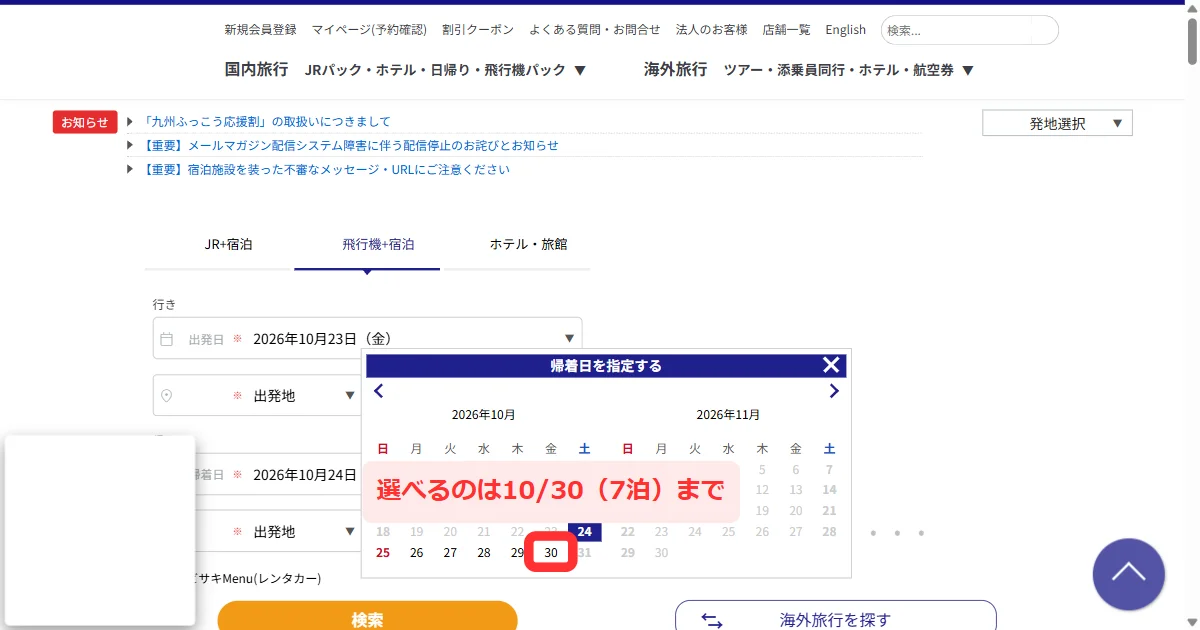
Task: Click the 検索... search input field
Action: (969, 30)
